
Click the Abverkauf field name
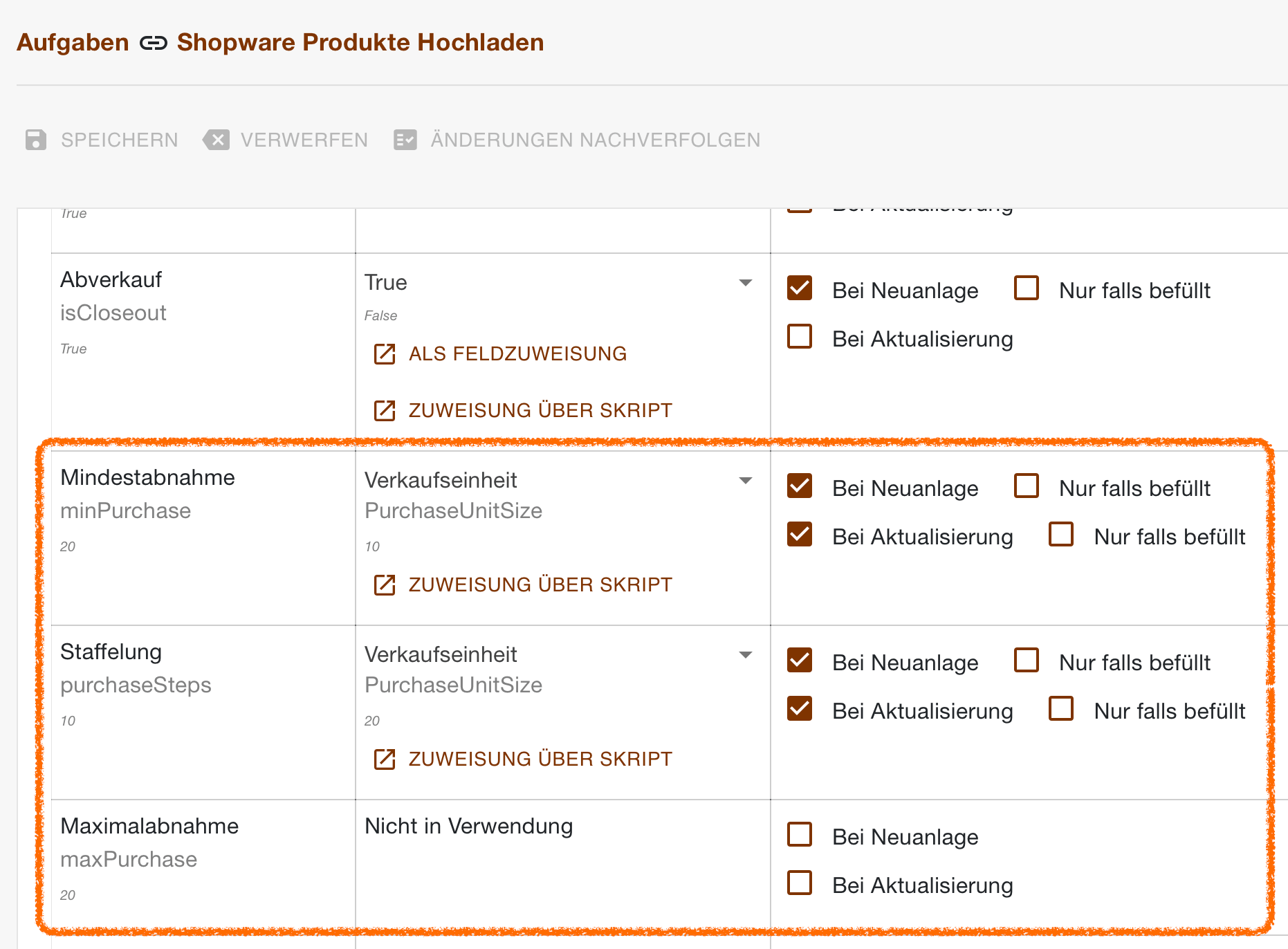(x=111, y=279)
